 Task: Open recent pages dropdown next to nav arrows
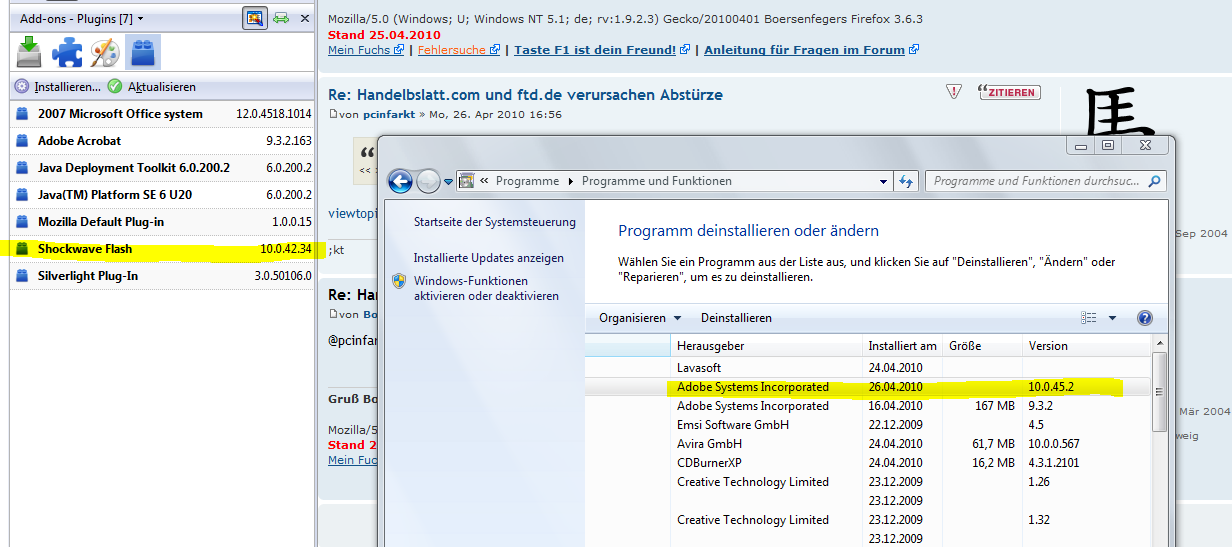tap(449, 182)
